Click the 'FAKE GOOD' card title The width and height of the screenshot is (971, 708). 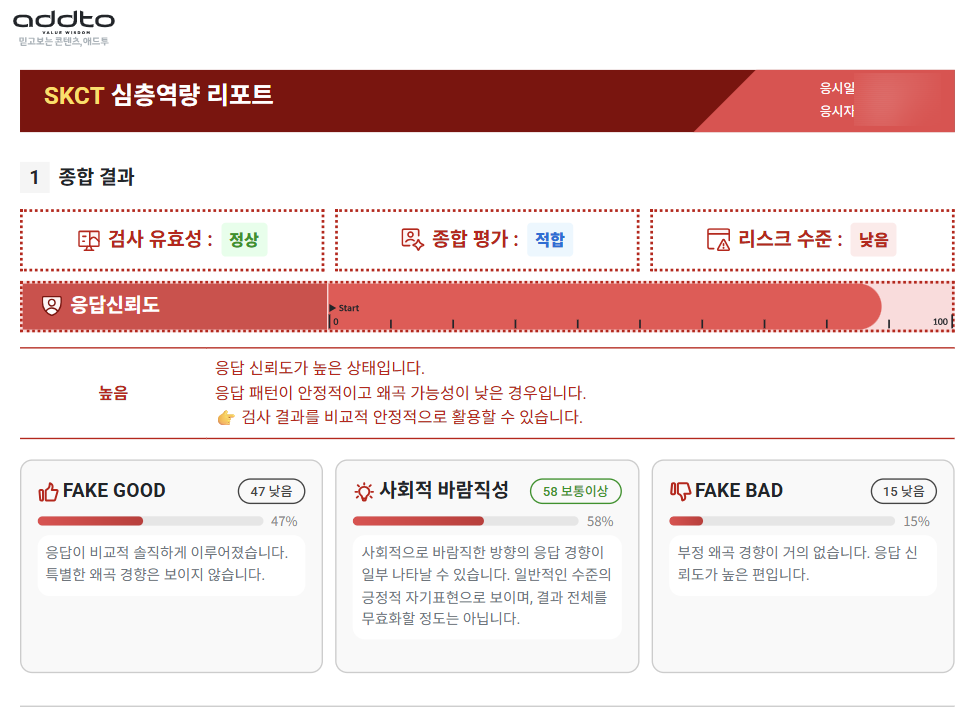(115, 491)
